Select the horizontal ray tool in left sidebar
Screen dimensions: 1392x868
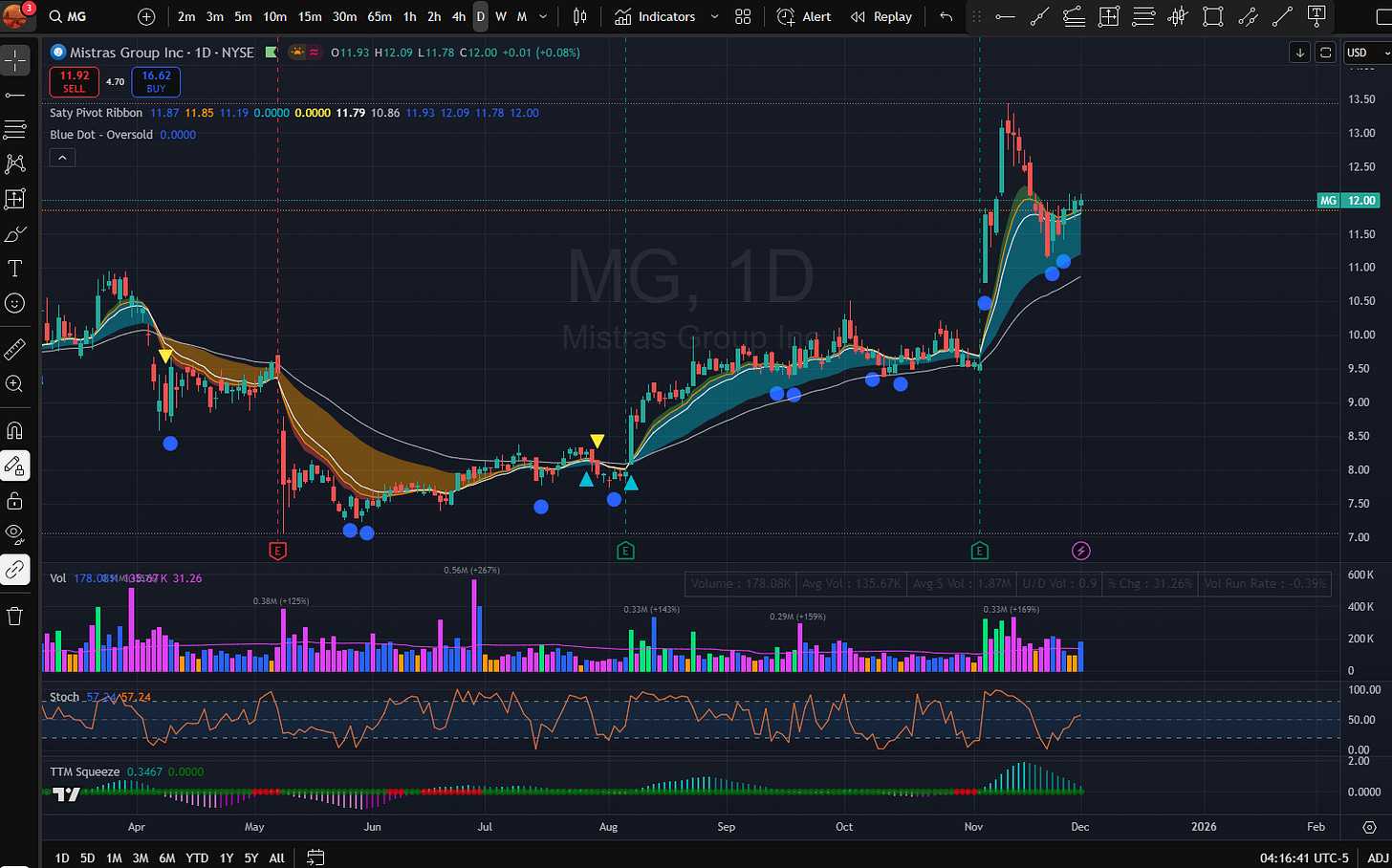point(15,95)
